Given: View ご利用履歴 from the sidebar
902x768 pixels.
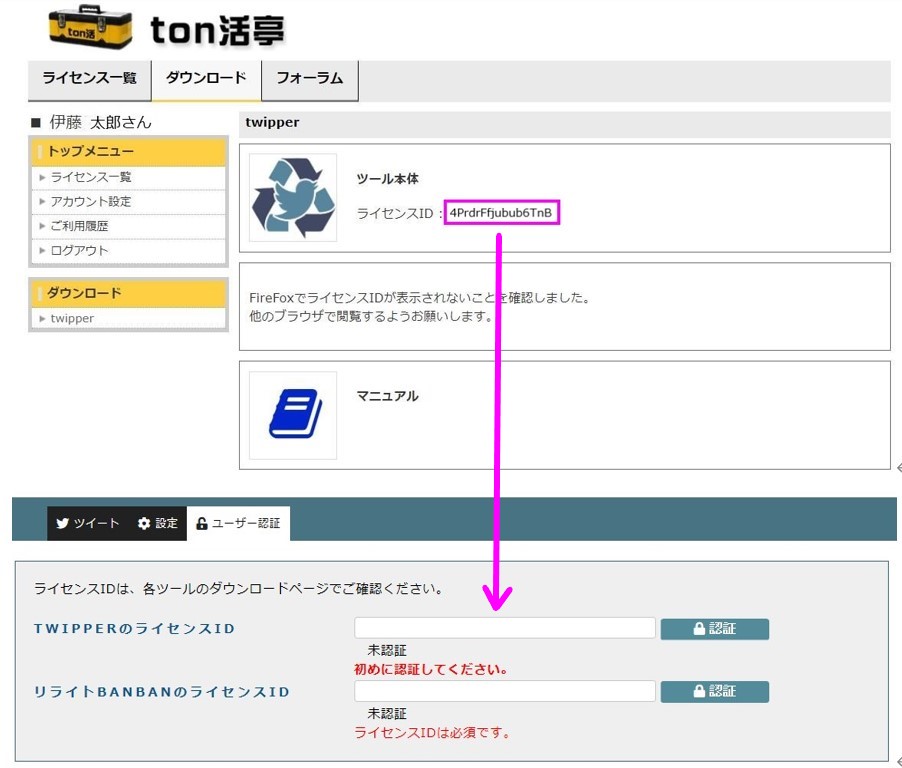Looking at the screenshot, I should pos(80,226).
